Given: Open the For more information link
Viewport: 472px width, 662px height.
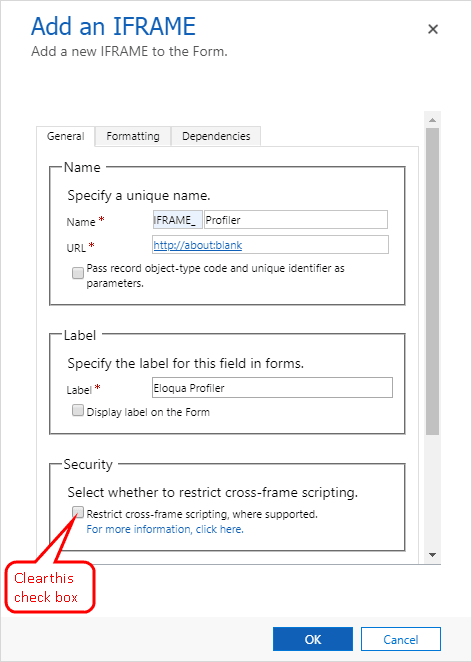Looking at the screenshot, I should point(165,529).
